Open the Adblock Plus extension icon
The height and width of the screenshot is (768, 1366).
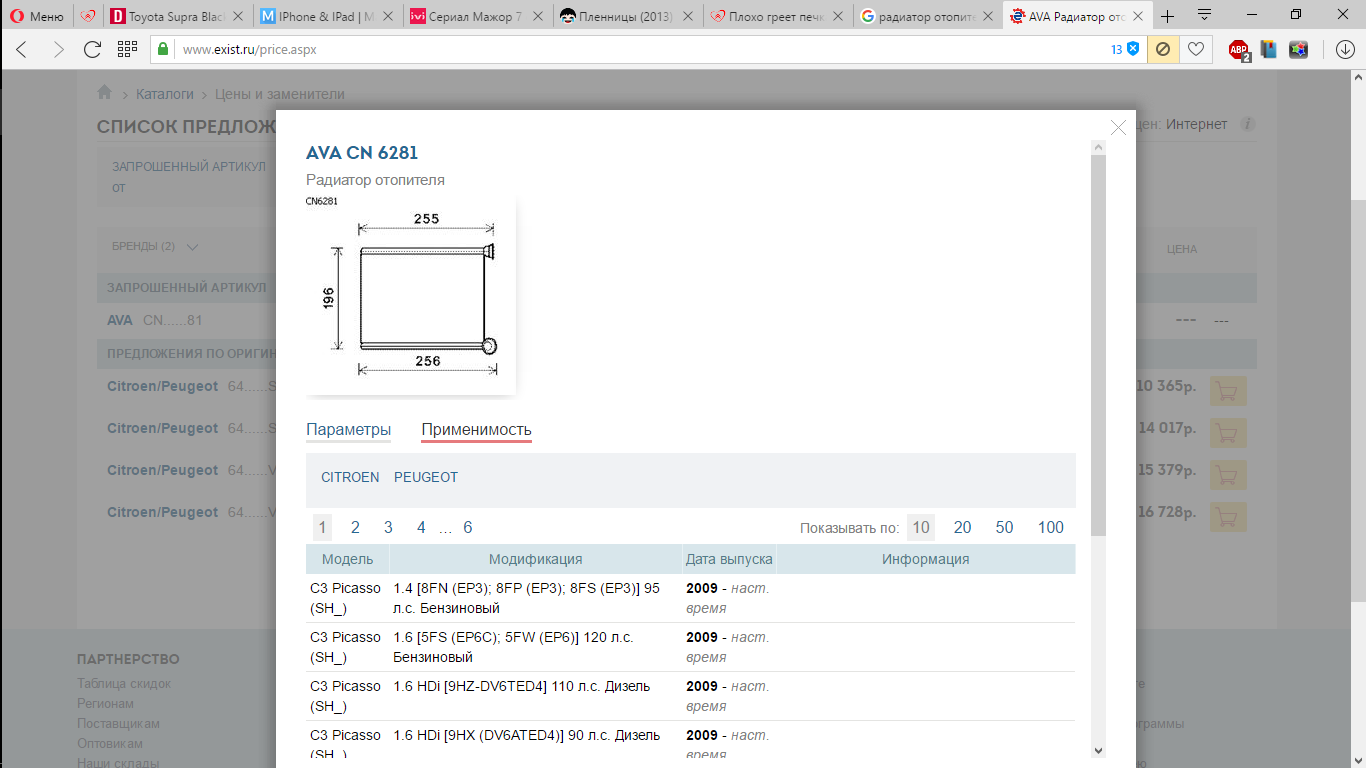coord(1239,49)
